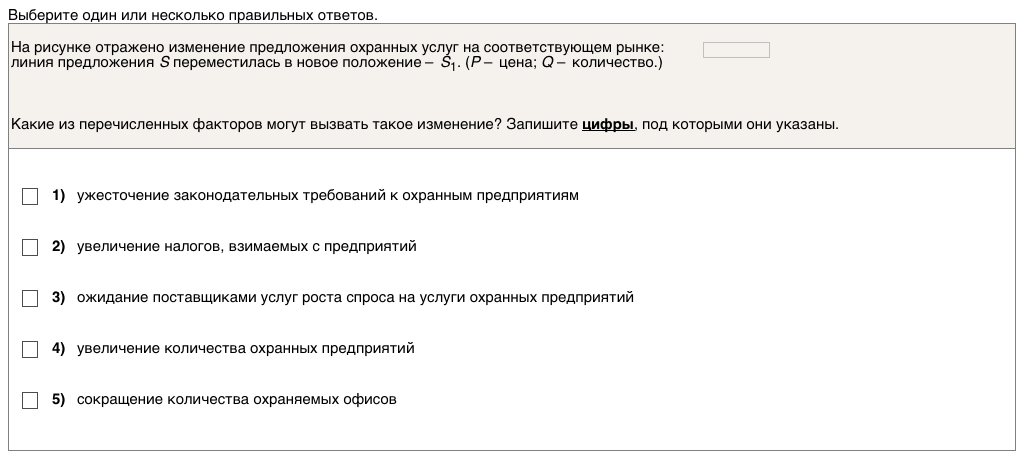Image resolution: width=1024 pixels, height=459 pixels.
Task: Click answer text "увеличение налогов, взимаемых с предприятий"
Action: coord(246,246)
